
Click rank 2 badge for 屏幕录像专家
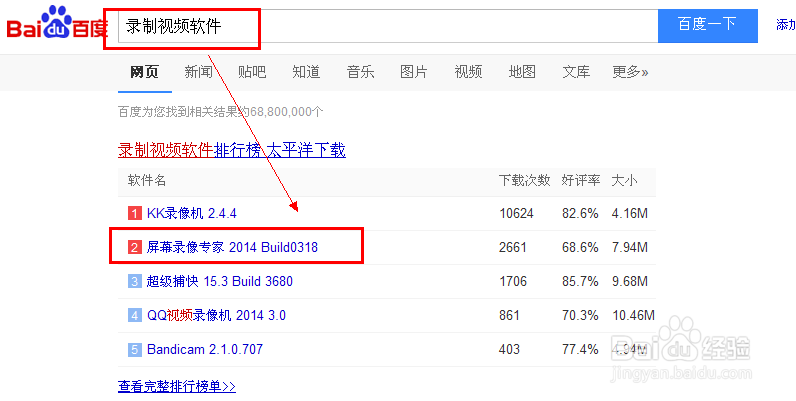click(x=135, y=247)
